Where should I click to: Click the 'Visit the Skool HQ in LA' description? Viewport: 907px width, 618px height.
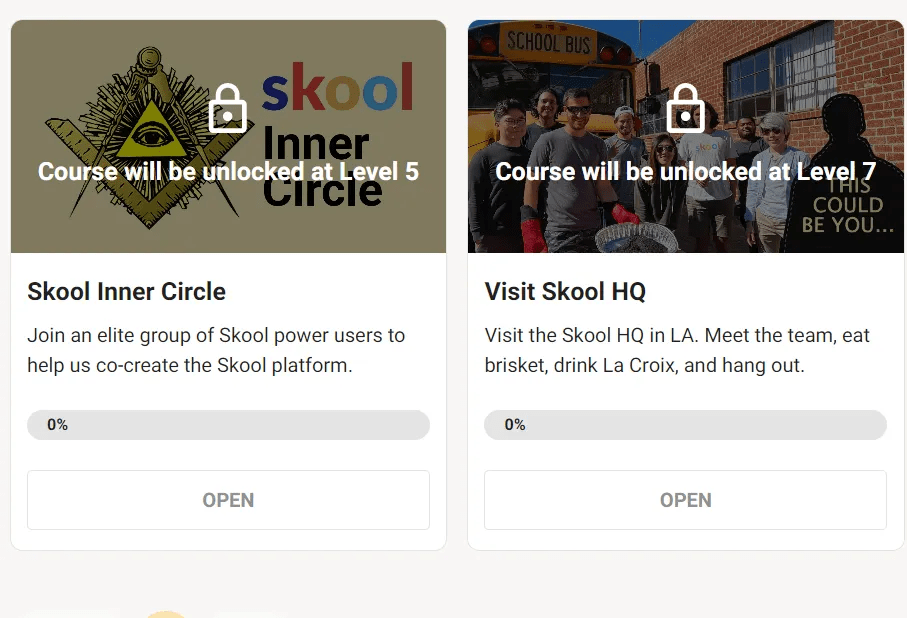[x=677, y=350]
